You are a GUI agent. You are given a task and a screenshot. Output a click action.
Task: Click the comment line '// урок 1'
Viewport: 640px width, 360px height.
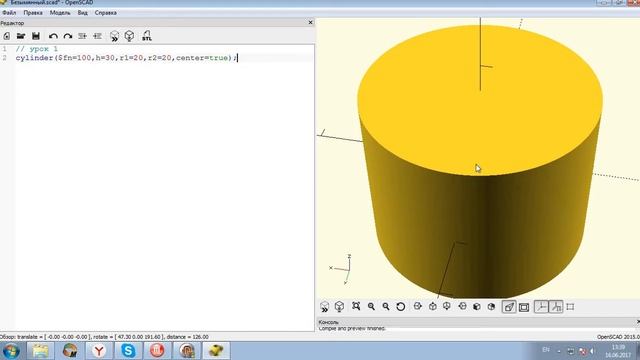[x=37, y=49]
